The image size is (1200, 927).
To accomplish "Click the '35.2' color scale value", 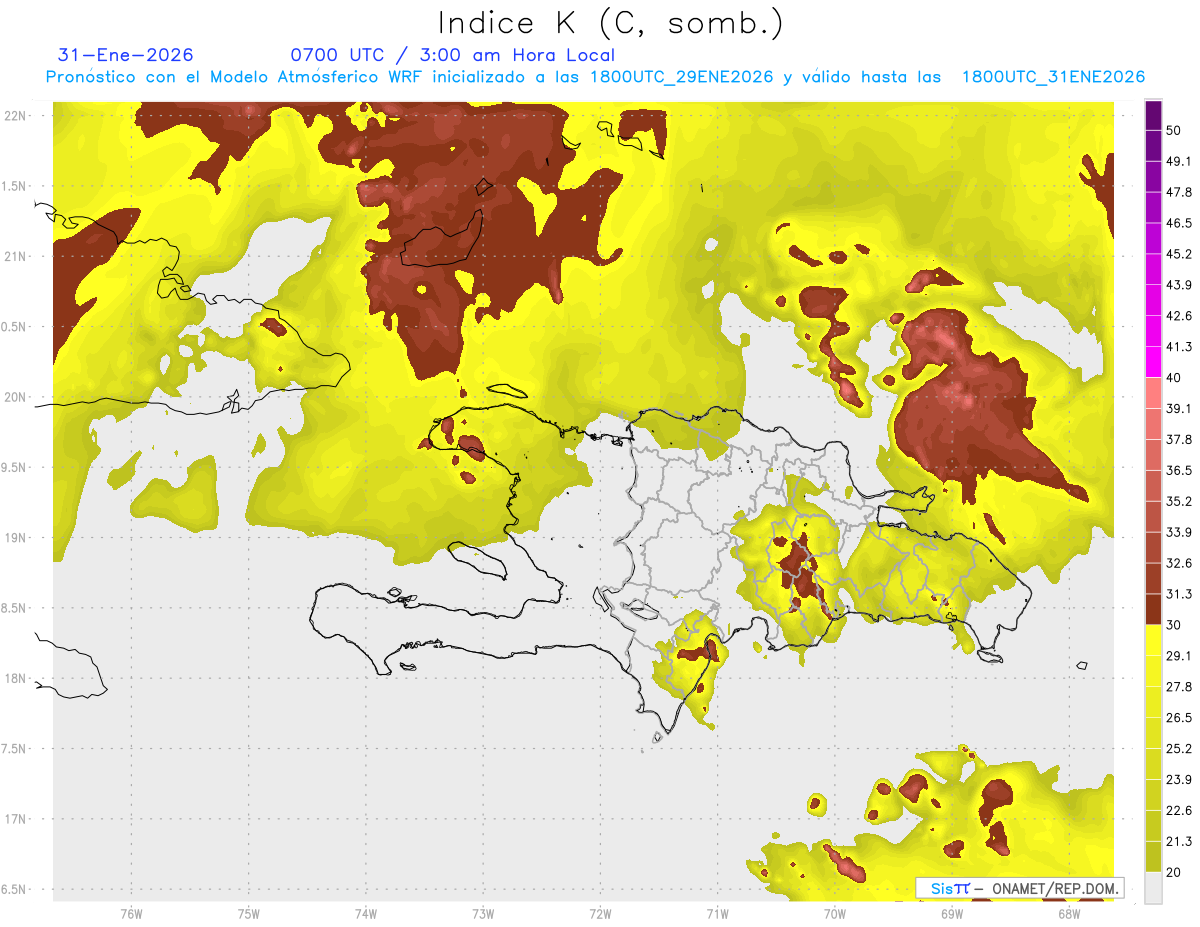I will pyautogui.click(x=1179, y=501).
